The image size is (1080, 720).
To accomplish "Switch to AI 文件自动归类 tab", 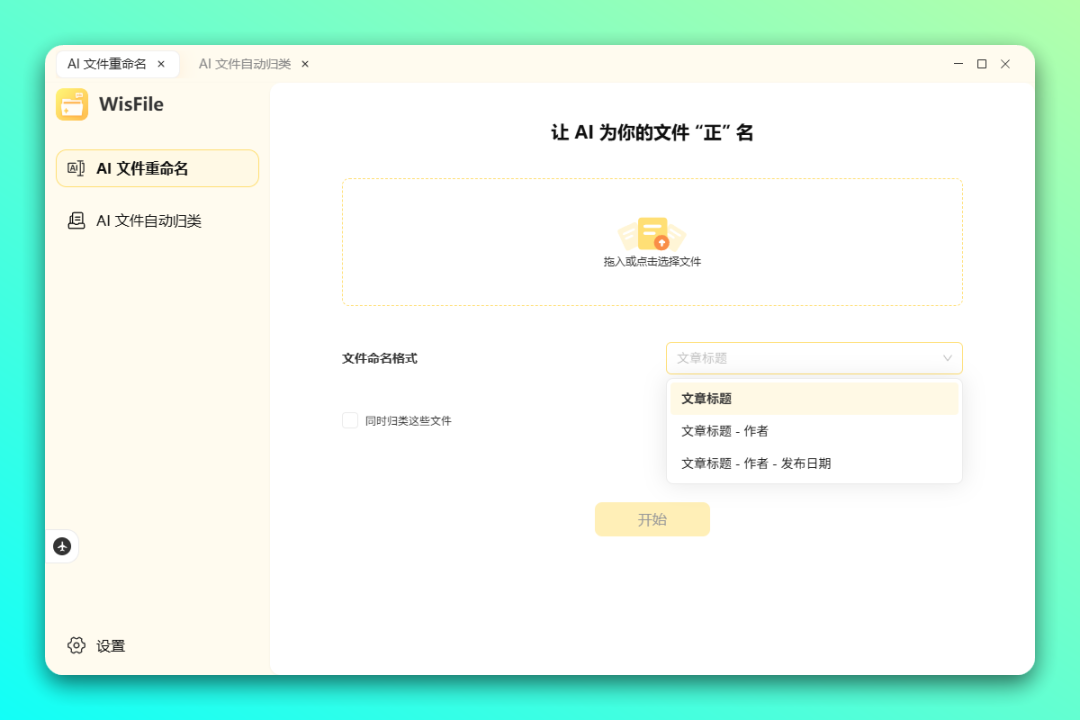I will coord(244,64).
